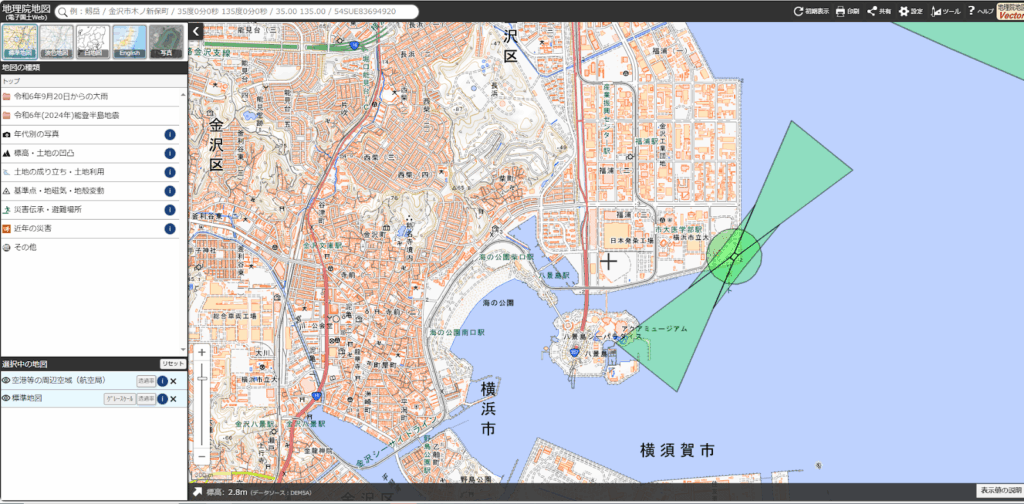Show info for 土地の成り立ち・土地利用
This screenshot has height=504, width=1024.
(170, 172)
